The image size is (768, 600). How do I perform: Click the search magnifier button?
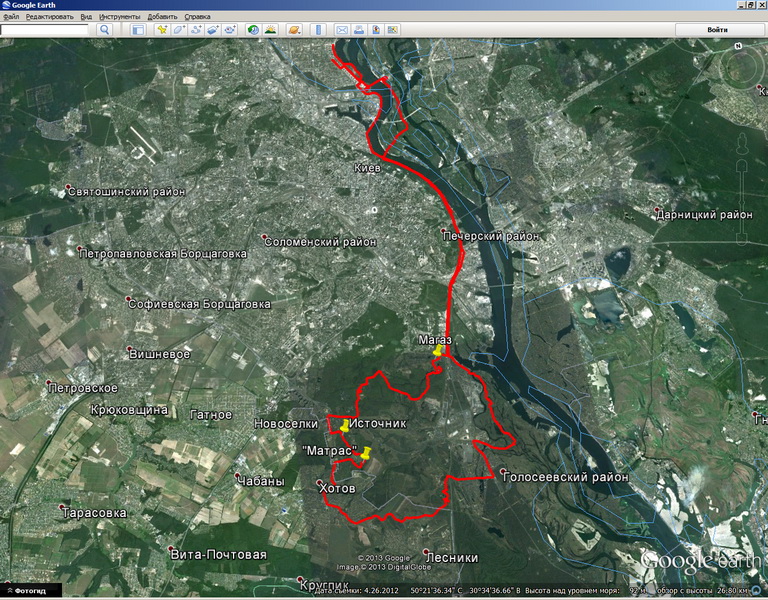105,30
